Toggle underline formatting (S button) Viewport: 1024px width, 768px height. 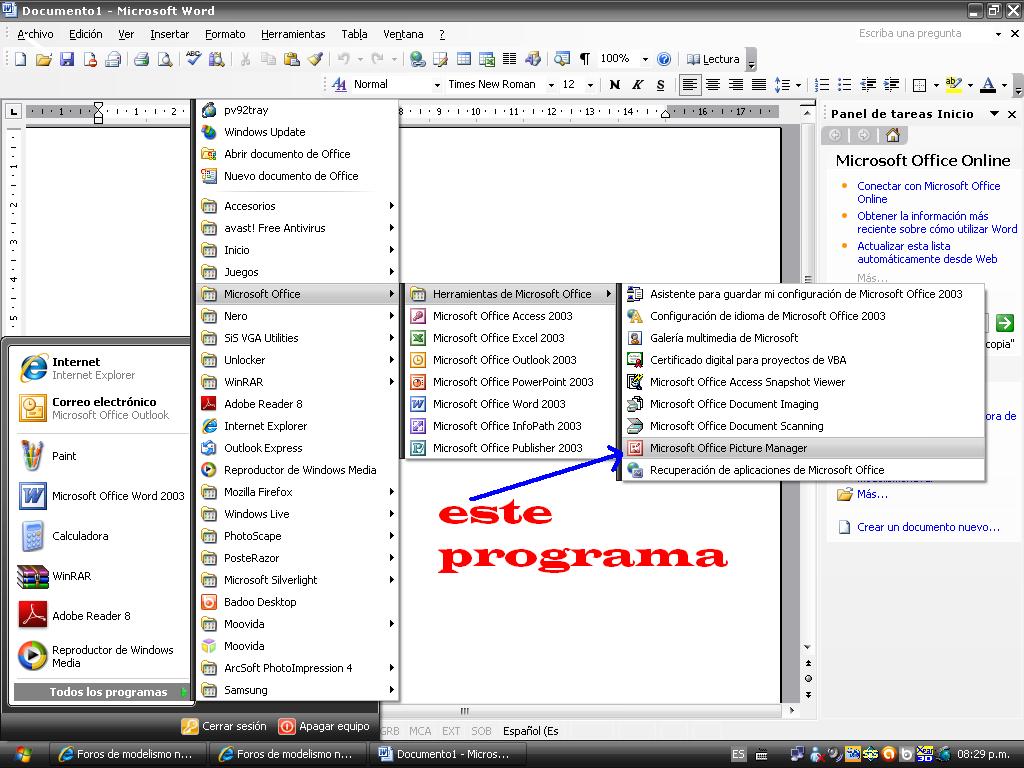660,84
